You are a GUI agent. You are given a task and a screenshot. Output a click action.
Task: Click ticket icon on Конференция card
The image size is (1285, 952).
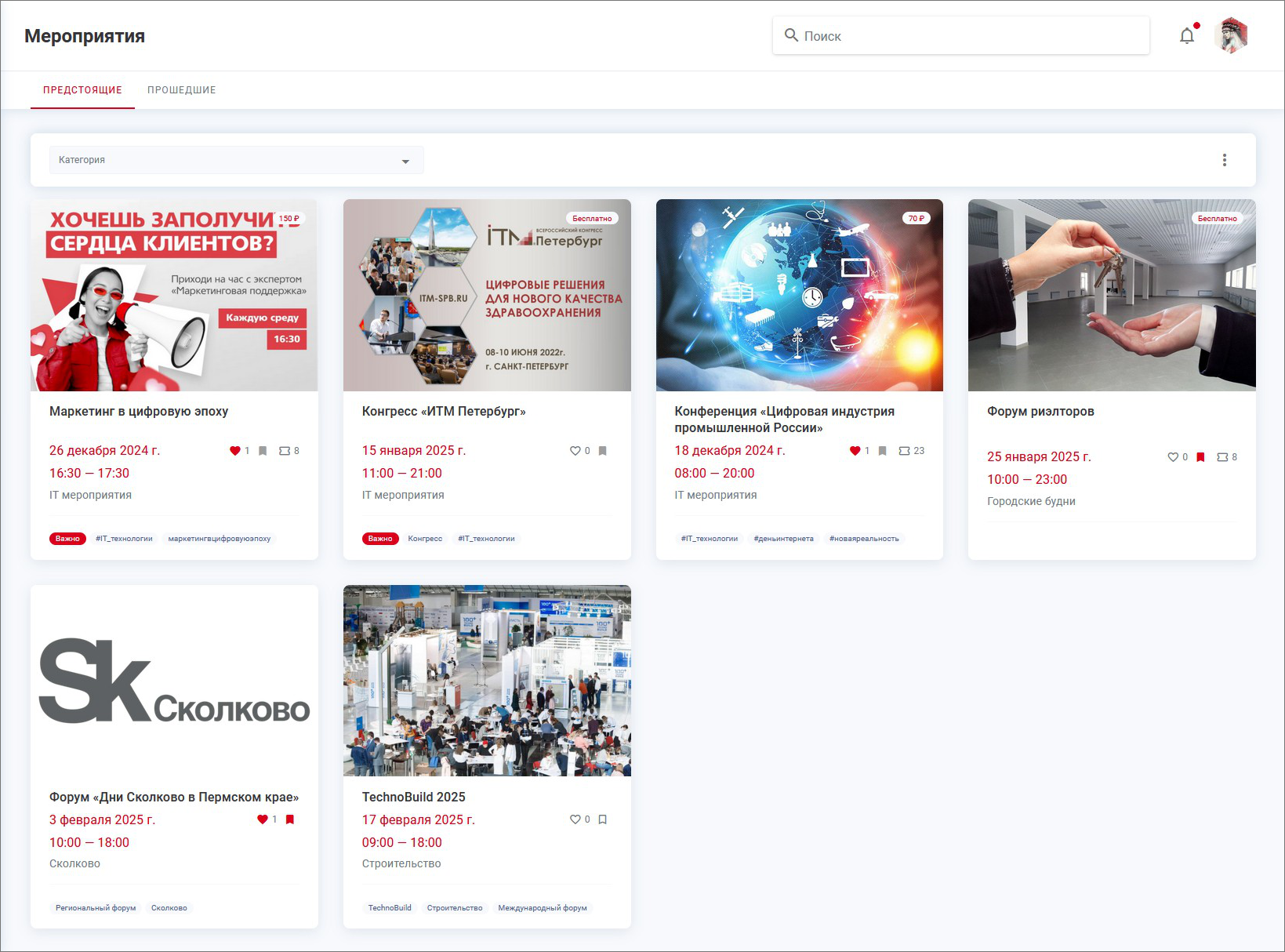pyautogui.click(x=904, y=451)
